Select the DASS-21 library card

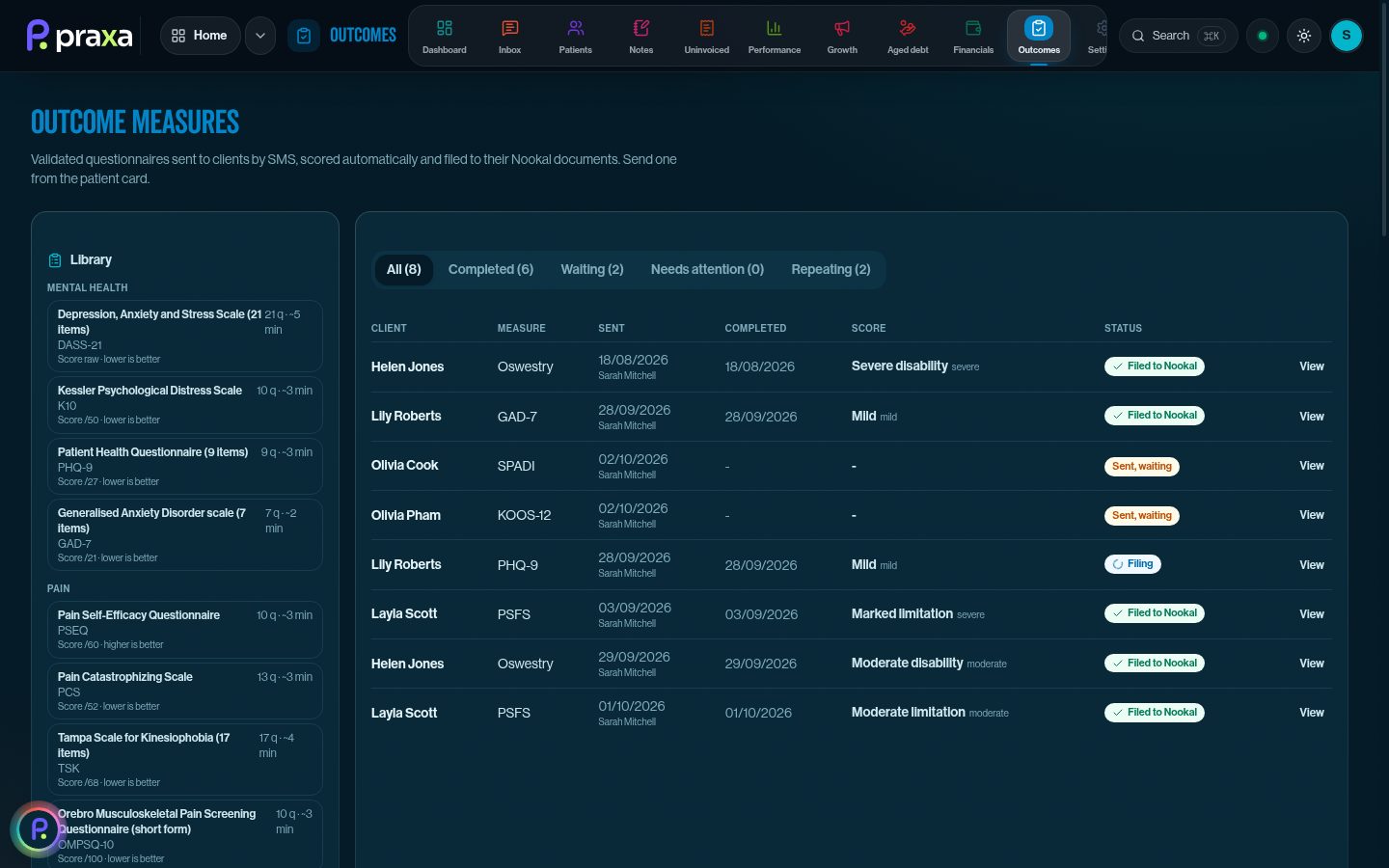coord(185,337)
